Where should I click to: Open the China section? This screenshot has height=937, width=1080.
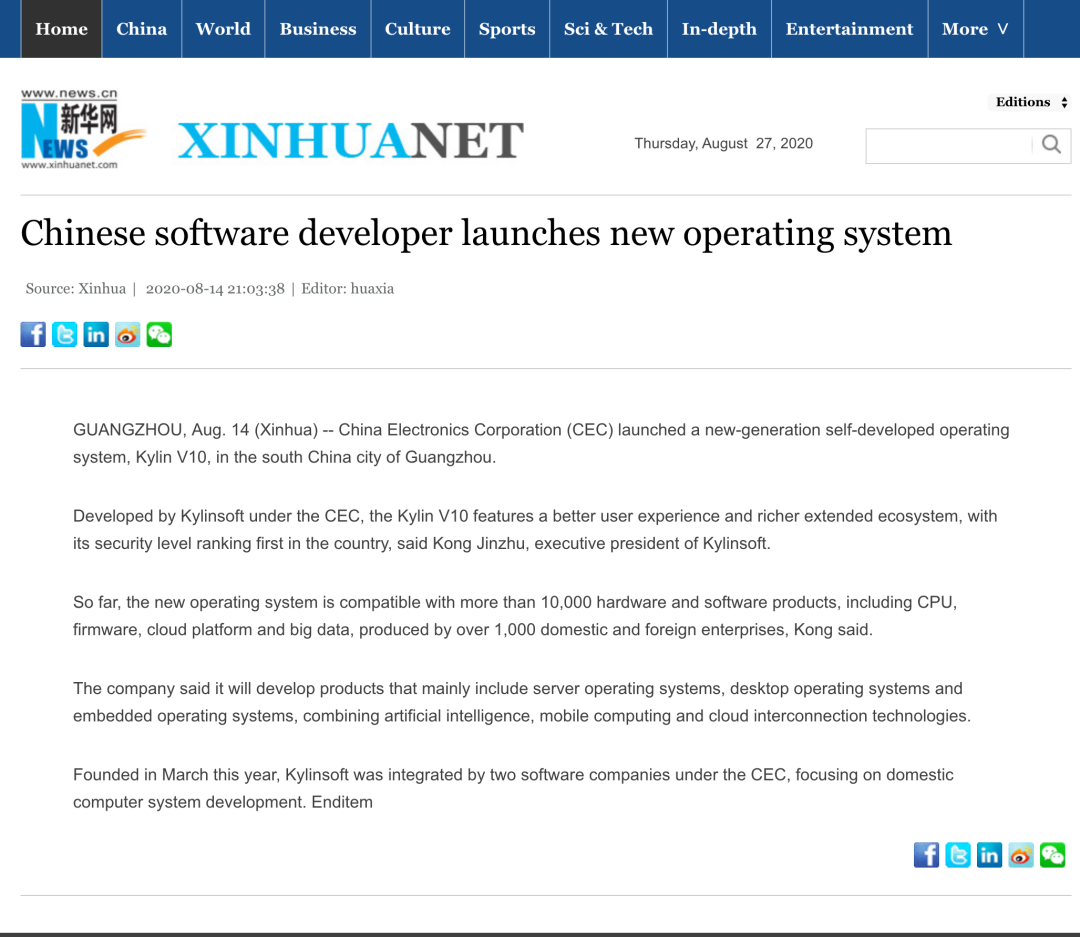[x=141, y=29]
